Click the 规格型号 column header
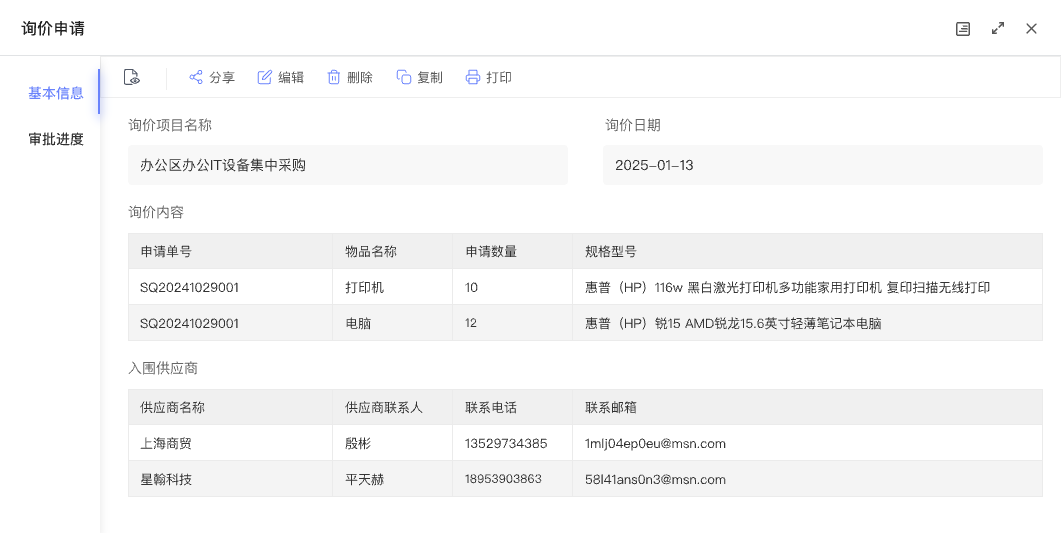Viewport: 1061px width, 533px height. coord(611,251)
